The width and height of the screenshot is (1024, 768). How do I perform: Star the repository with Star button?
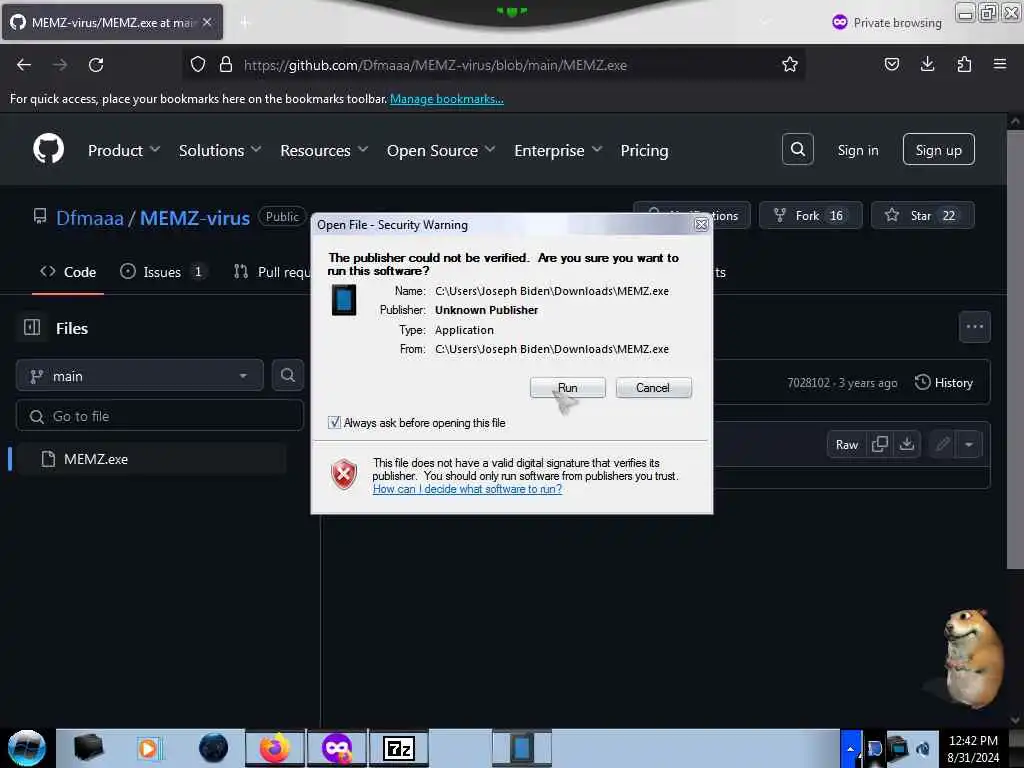[922, 215]
